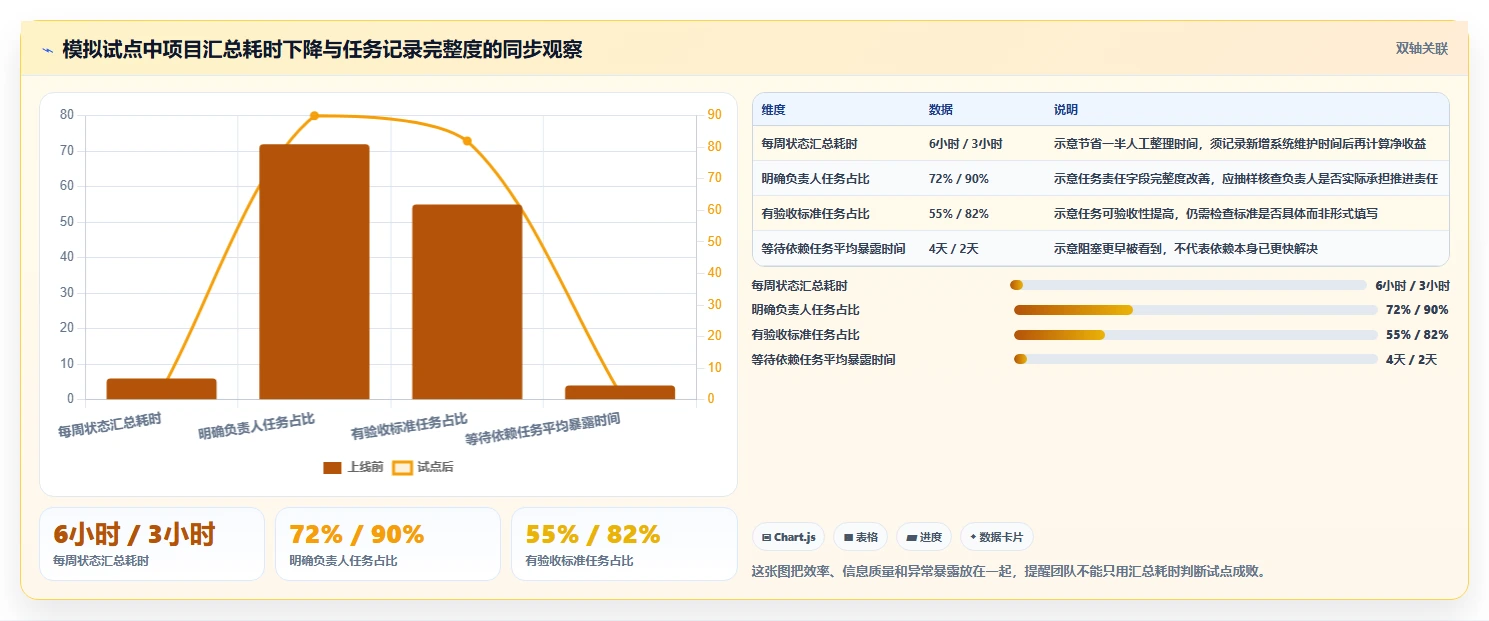1489x621 pixels.
Task: Click the 每周状态汇总耗时 bar in the chart
Action: coord(161,389)
